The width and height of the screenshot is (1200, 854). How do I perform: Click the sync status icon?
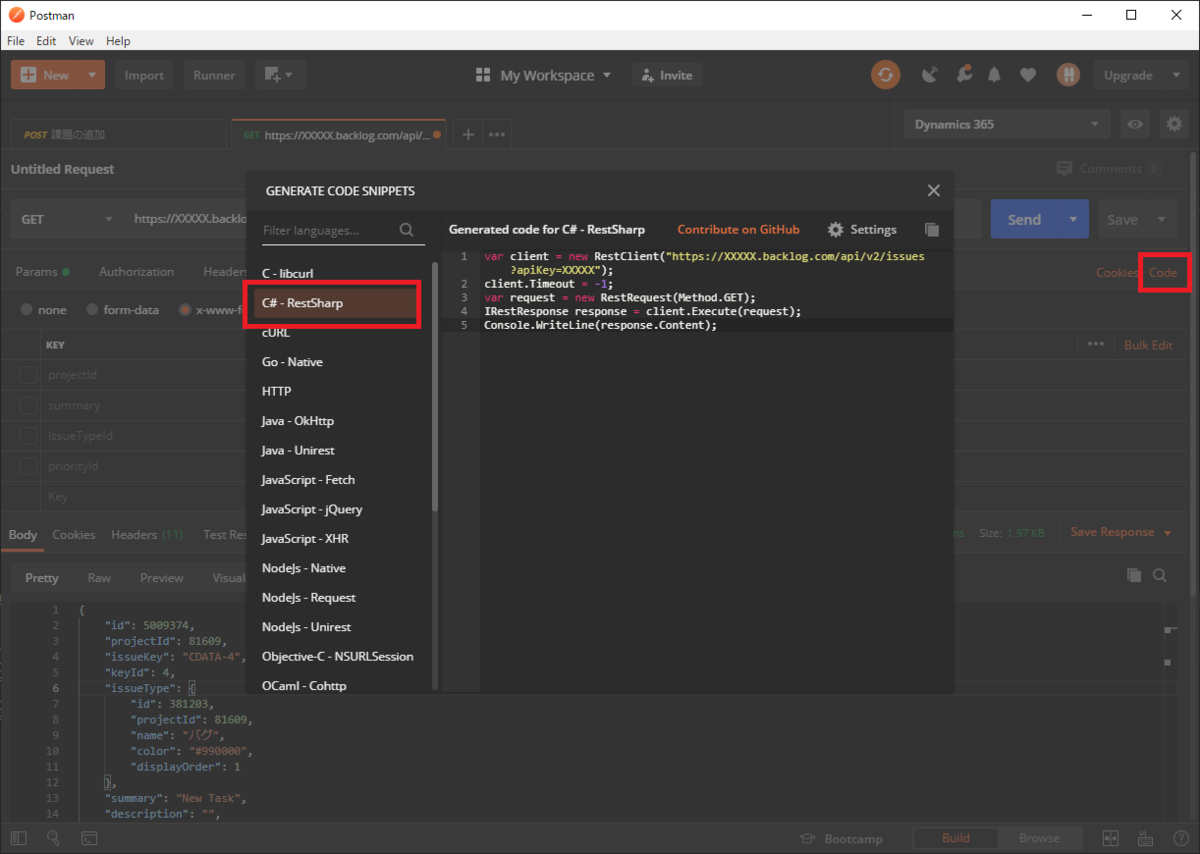pyautogui.click(x=885, y=75)
